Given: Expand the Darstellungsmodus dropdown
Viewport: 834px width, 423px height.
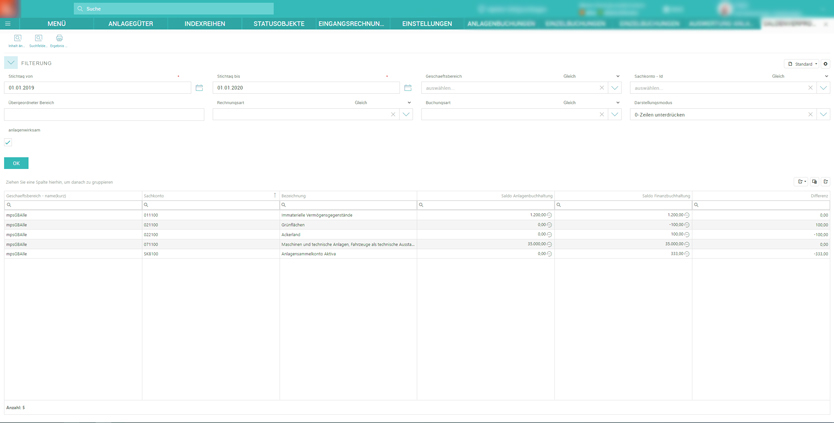Looking at the screenshot, I should pyautogui.click(x=823, y=115).
